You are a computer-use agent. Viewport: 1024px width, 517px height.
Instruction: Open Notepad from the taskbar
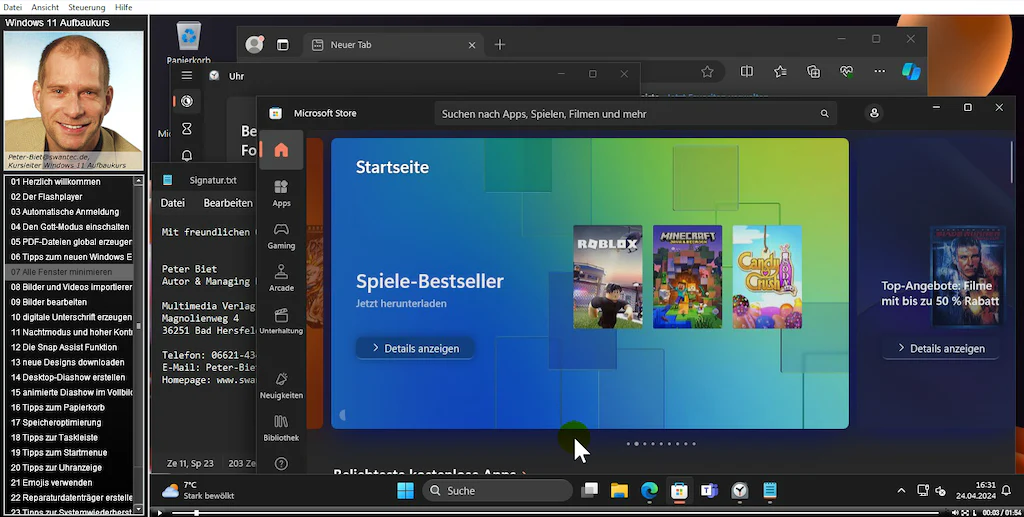770,490
